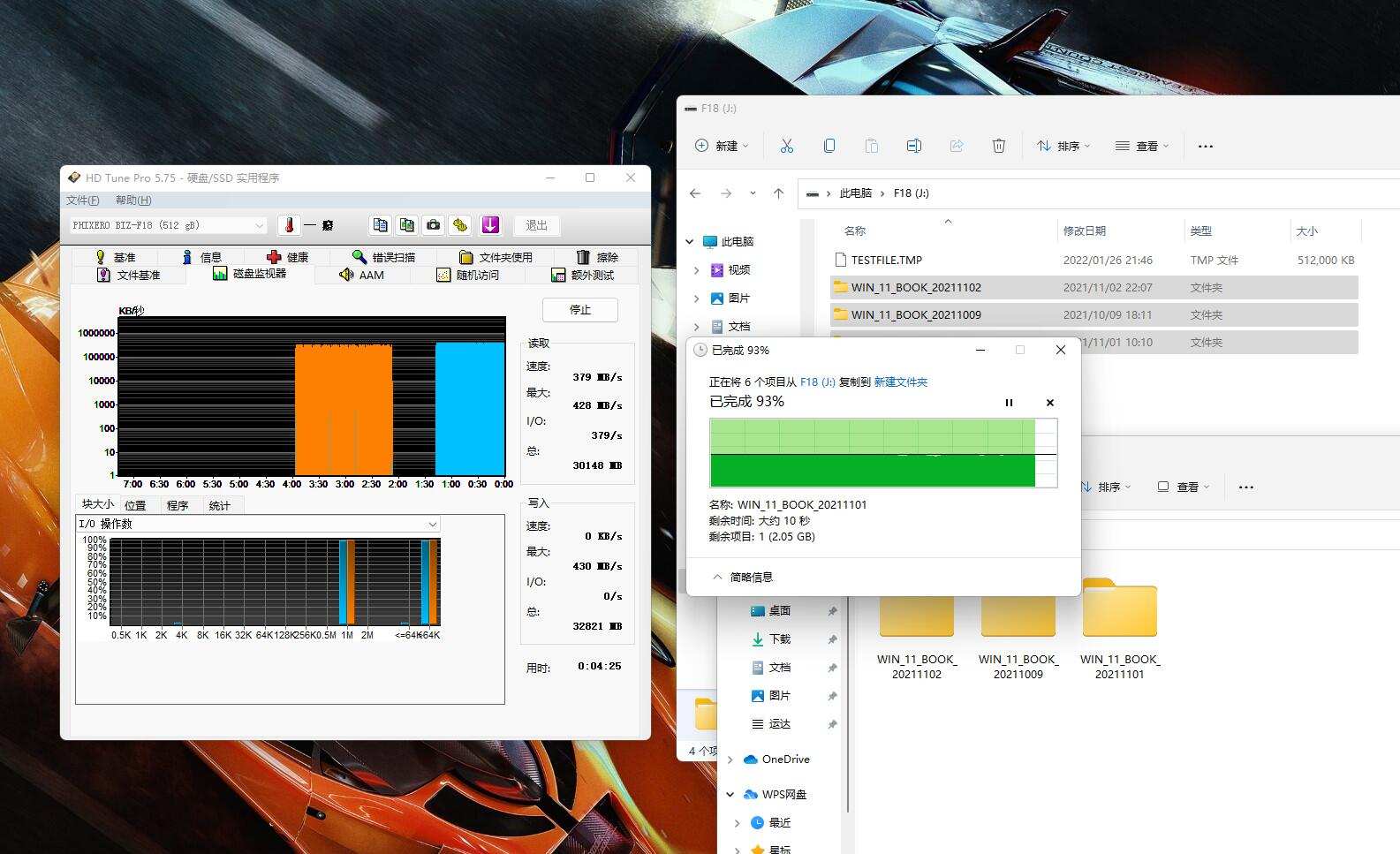Select the 位置 sub-tab in HD Tune
1400x854 pixels.
coord(135,505)
